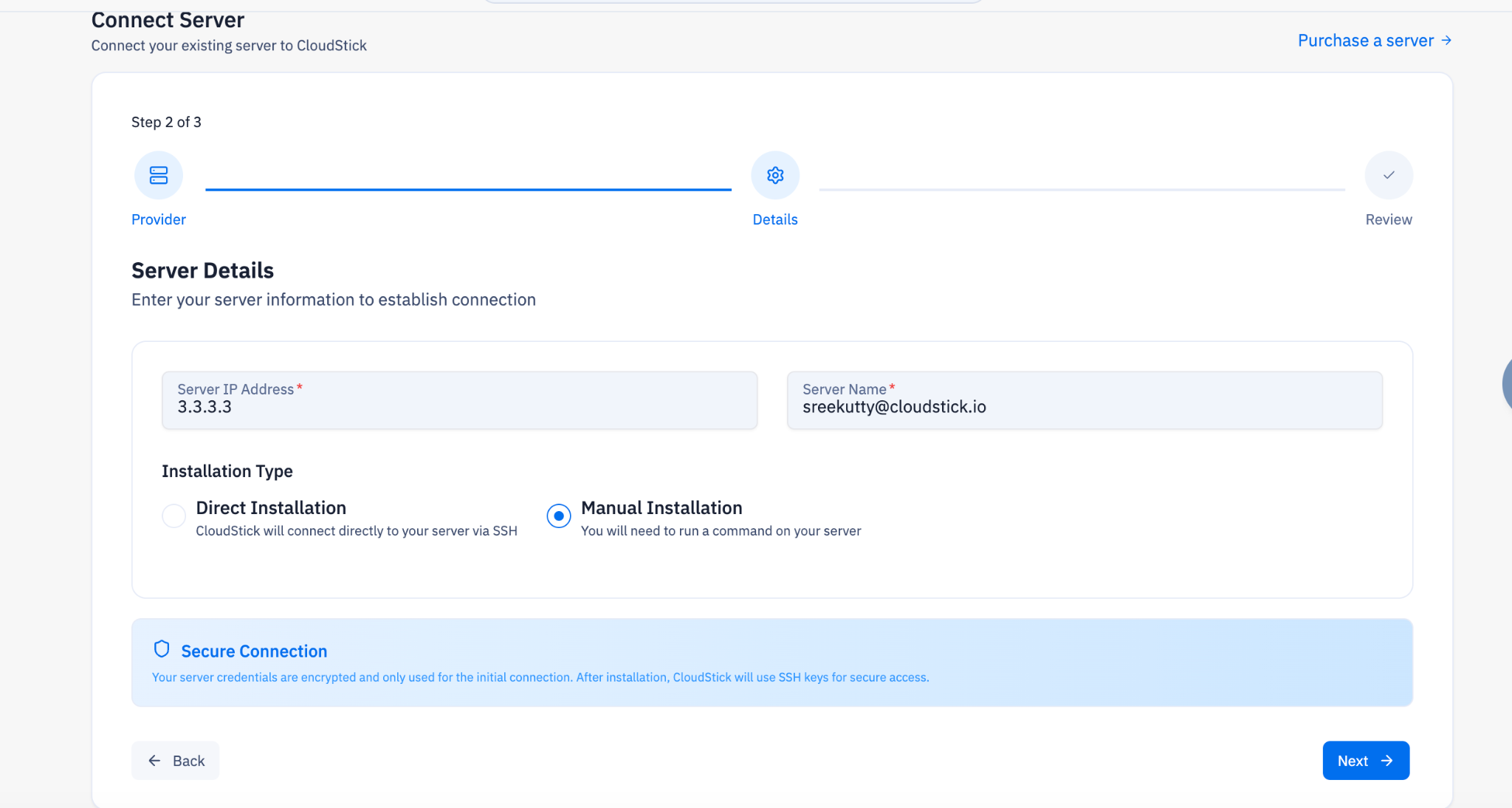Click 'Your server credentials are encrypted' notice text
Screen dimensions: 1512x808
[x=540, y=677]
